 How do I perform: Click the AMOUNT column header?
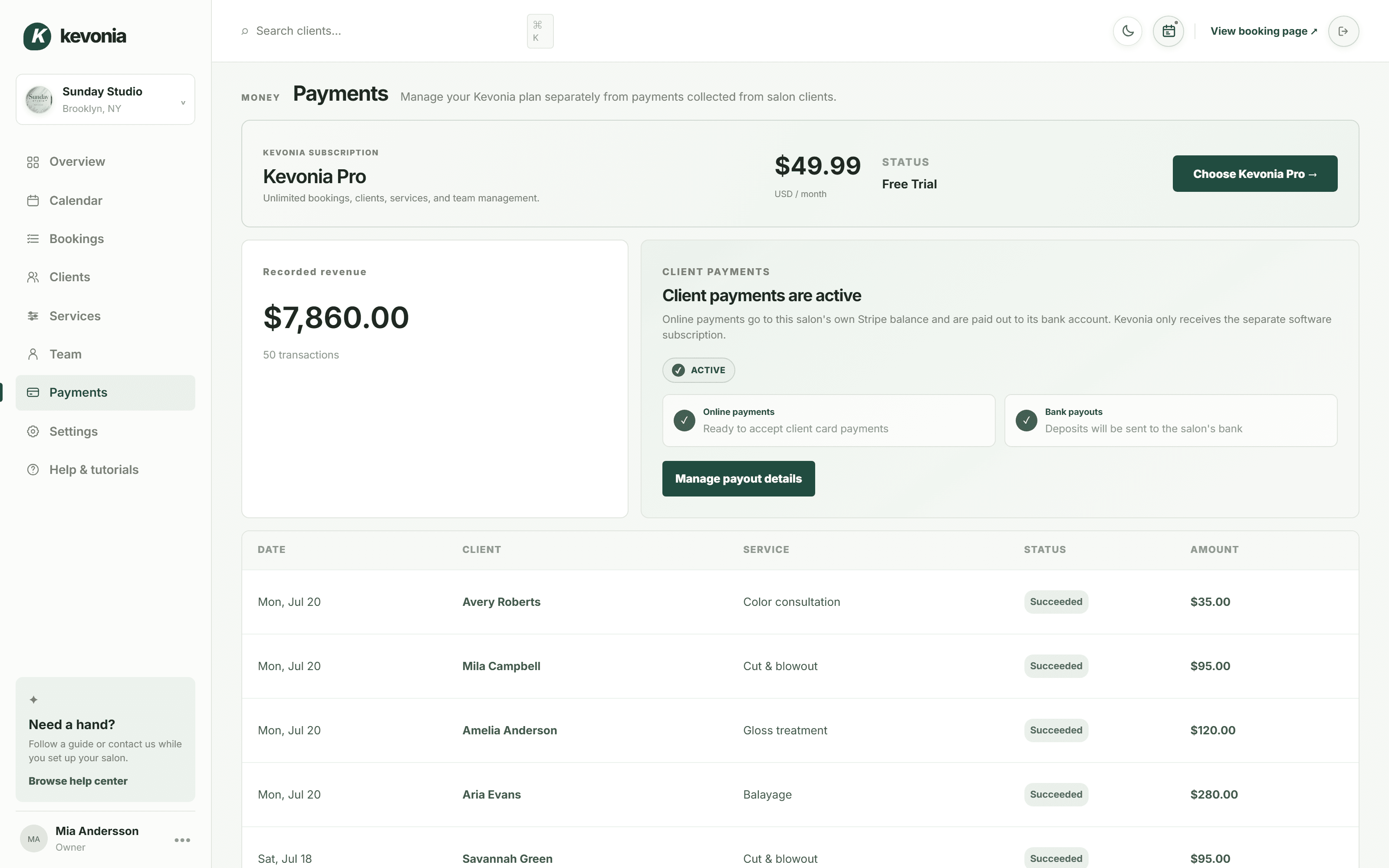[x=1215, y=549]
